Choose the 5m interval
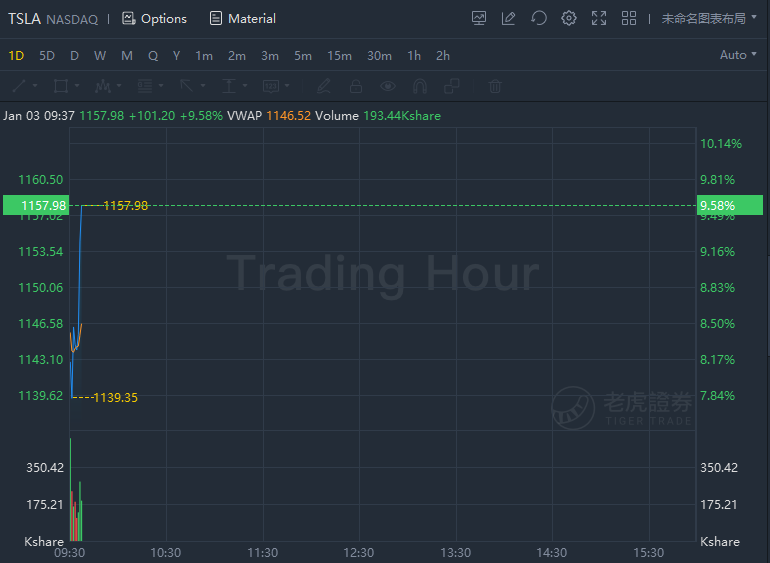This screenshot has height=563, width=770. click(303, 56)
